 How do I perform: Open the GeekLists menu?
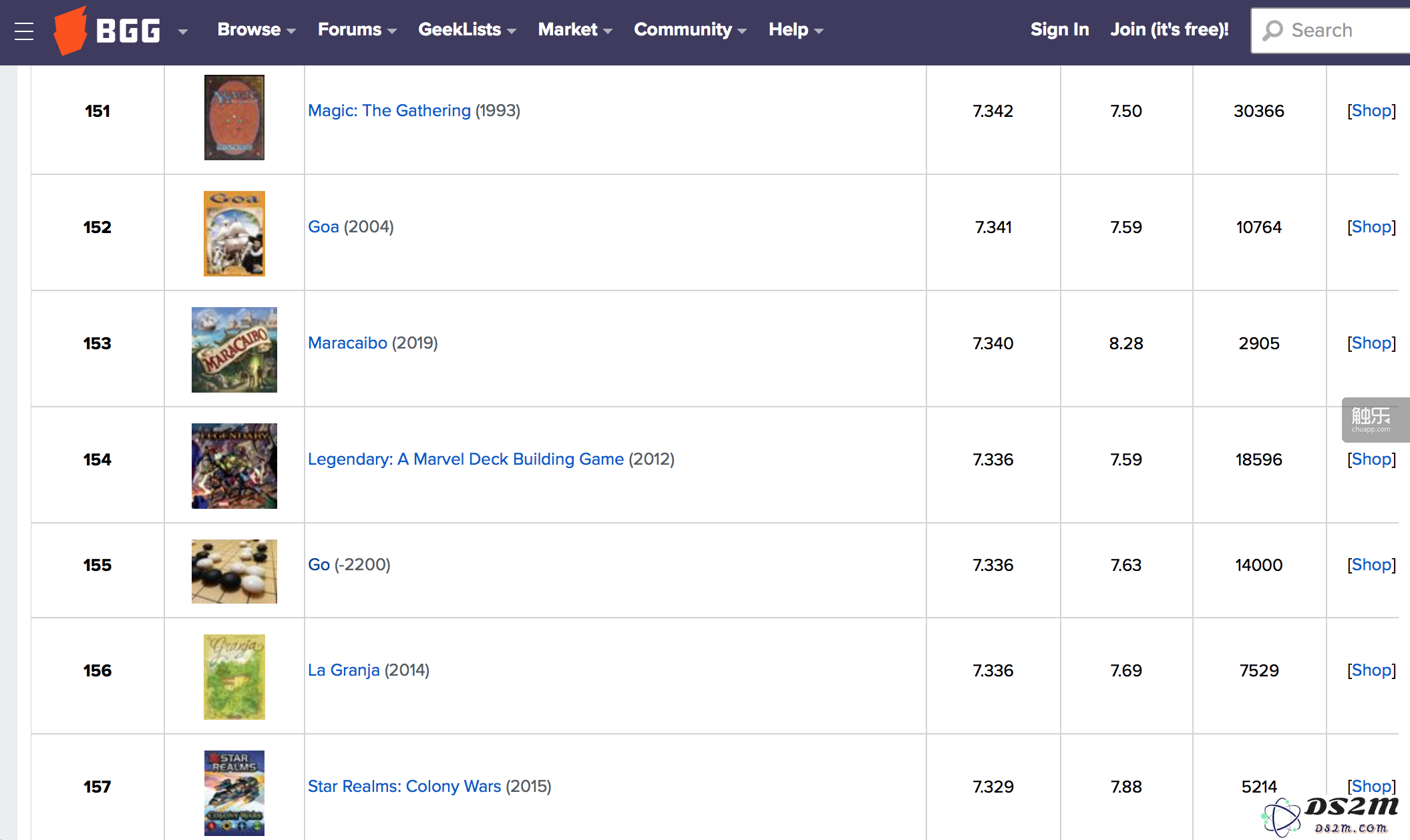tap(467, 29)
